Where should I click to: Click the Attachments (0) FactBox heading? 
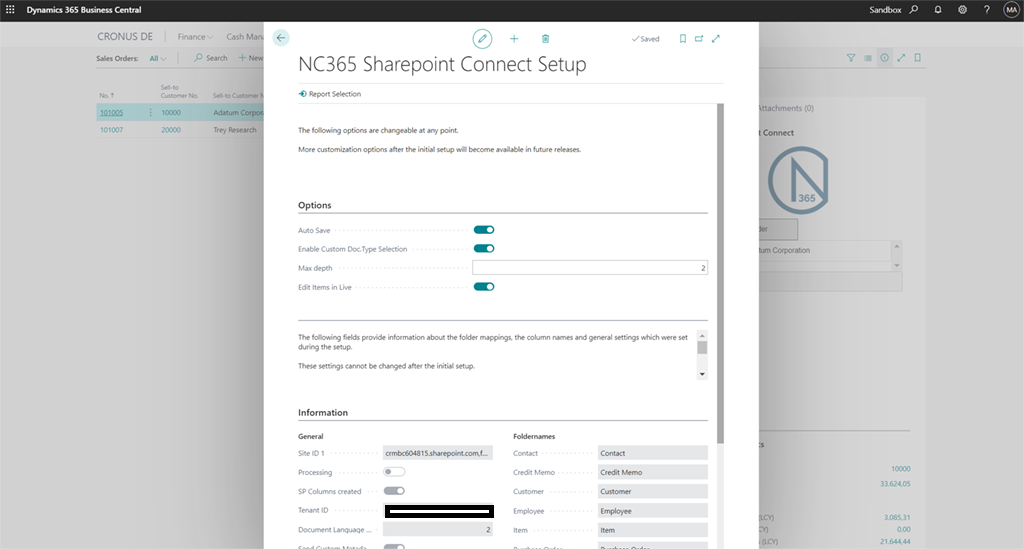click(x=786, y=108)
